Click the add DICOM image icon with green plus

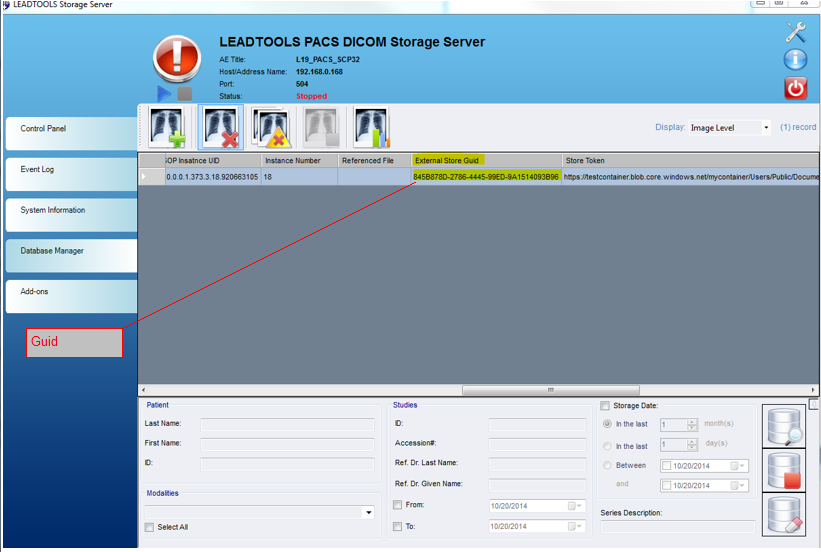168,127
